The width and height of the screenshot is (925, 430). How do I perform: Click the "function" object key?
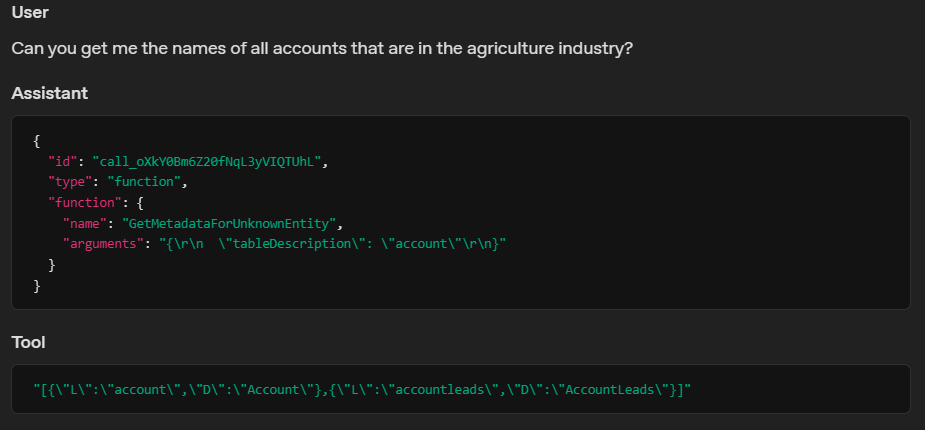(85, 202)
